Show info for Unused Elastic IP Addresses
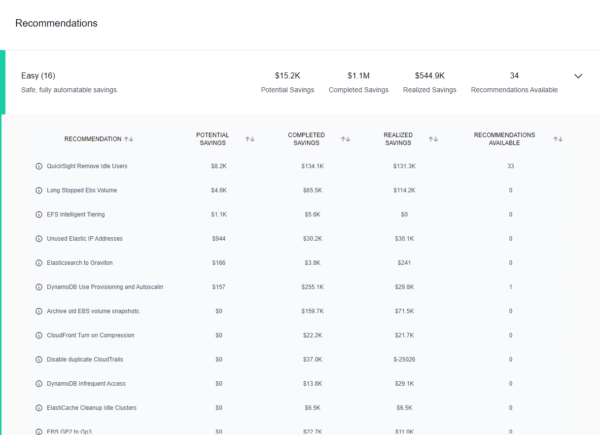This screenshot has width=600, height=435. pyautogui.click(x=39, y=238)
